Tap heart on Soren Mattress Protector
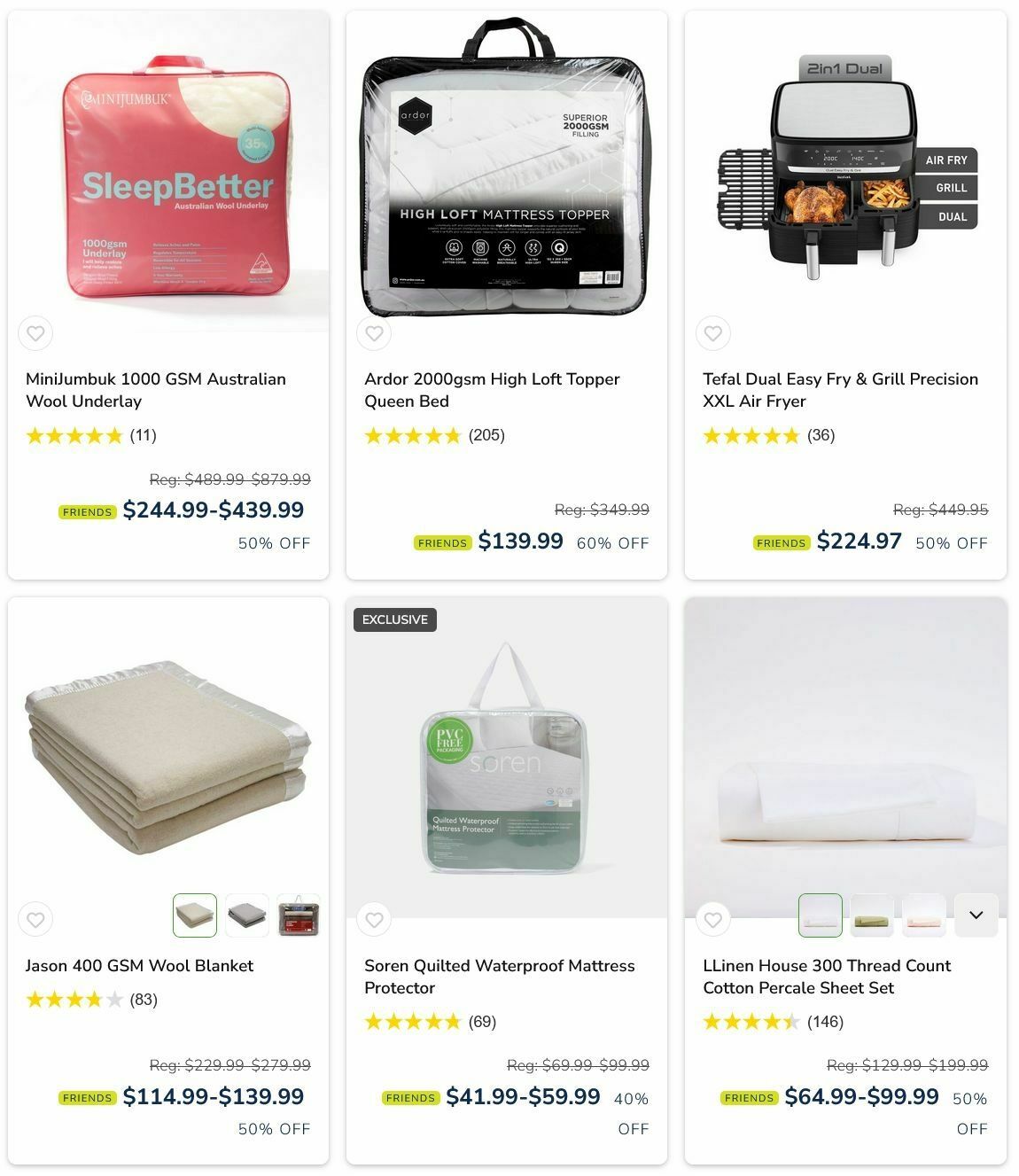Screen dimensions: 1019x1176 coord(374,920)
